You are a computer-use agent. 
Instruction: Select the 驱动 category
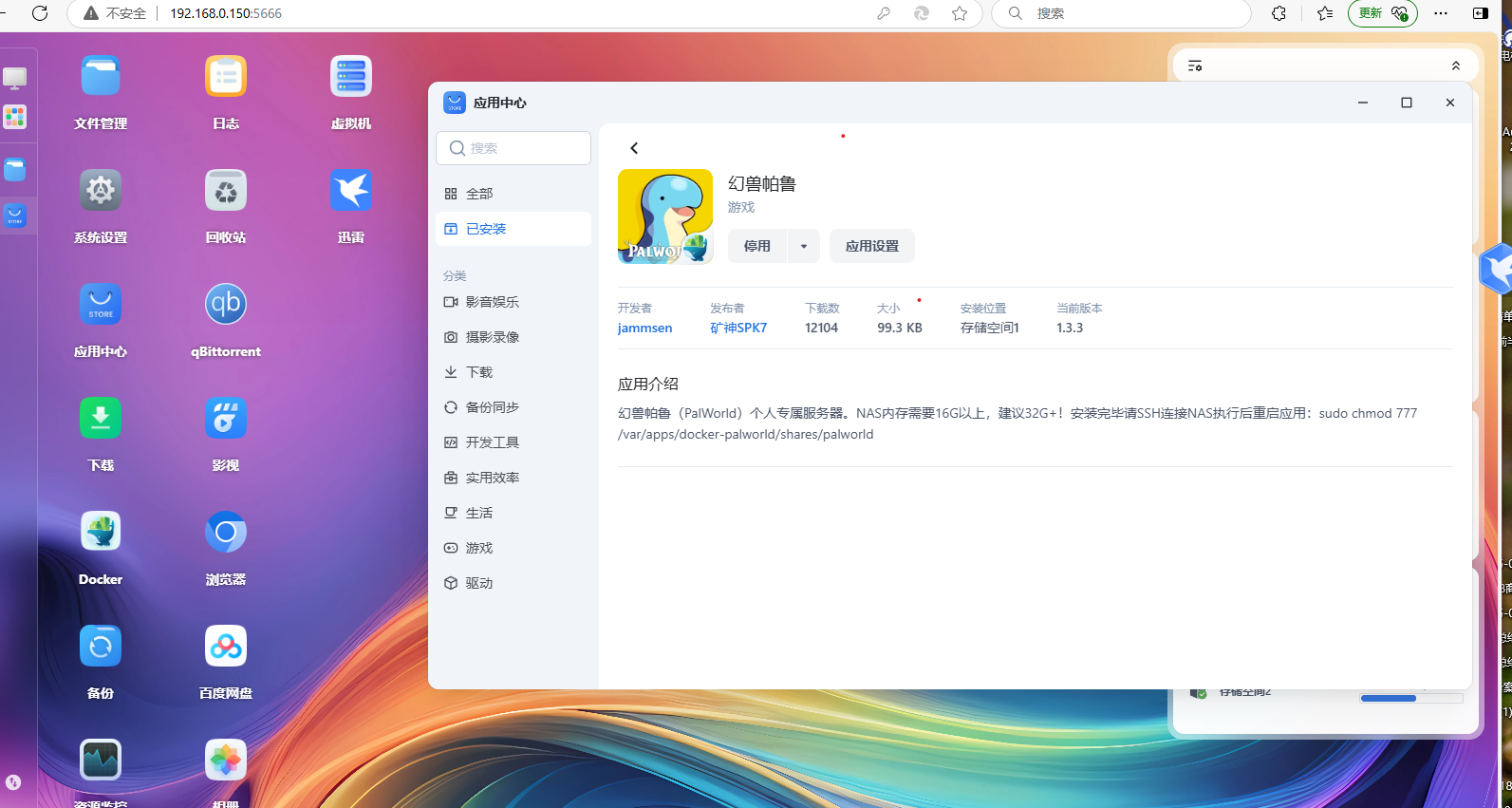513,583
